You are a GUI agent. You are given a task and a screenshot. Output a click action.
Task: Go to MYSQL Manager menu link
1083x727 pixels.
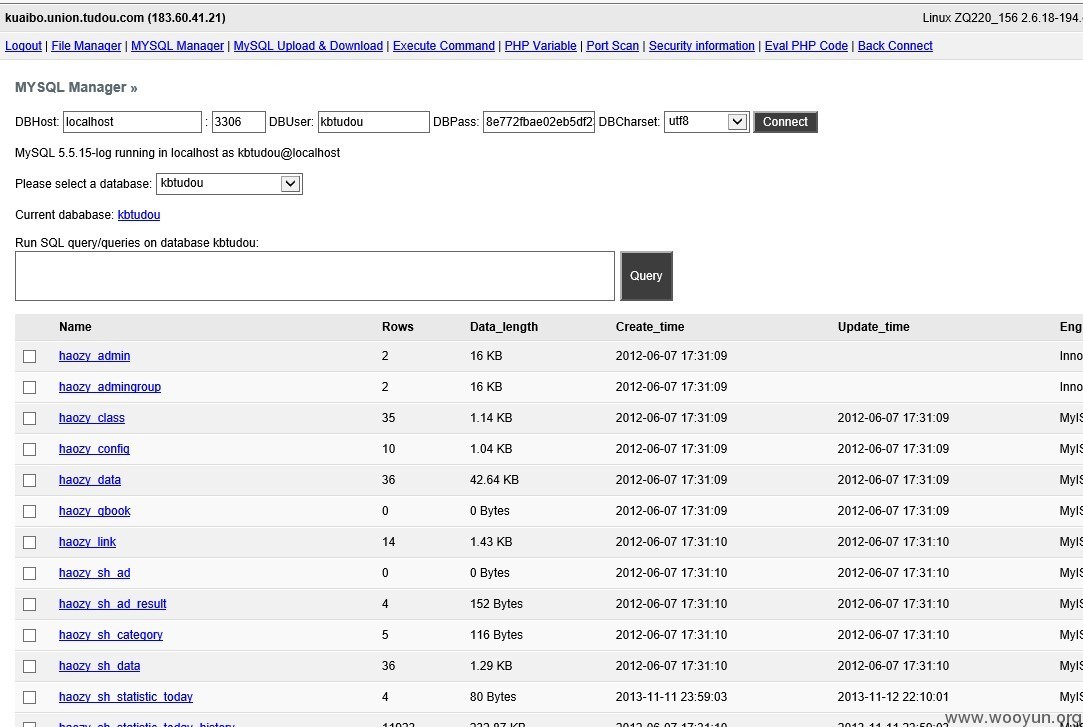[178, 46]
